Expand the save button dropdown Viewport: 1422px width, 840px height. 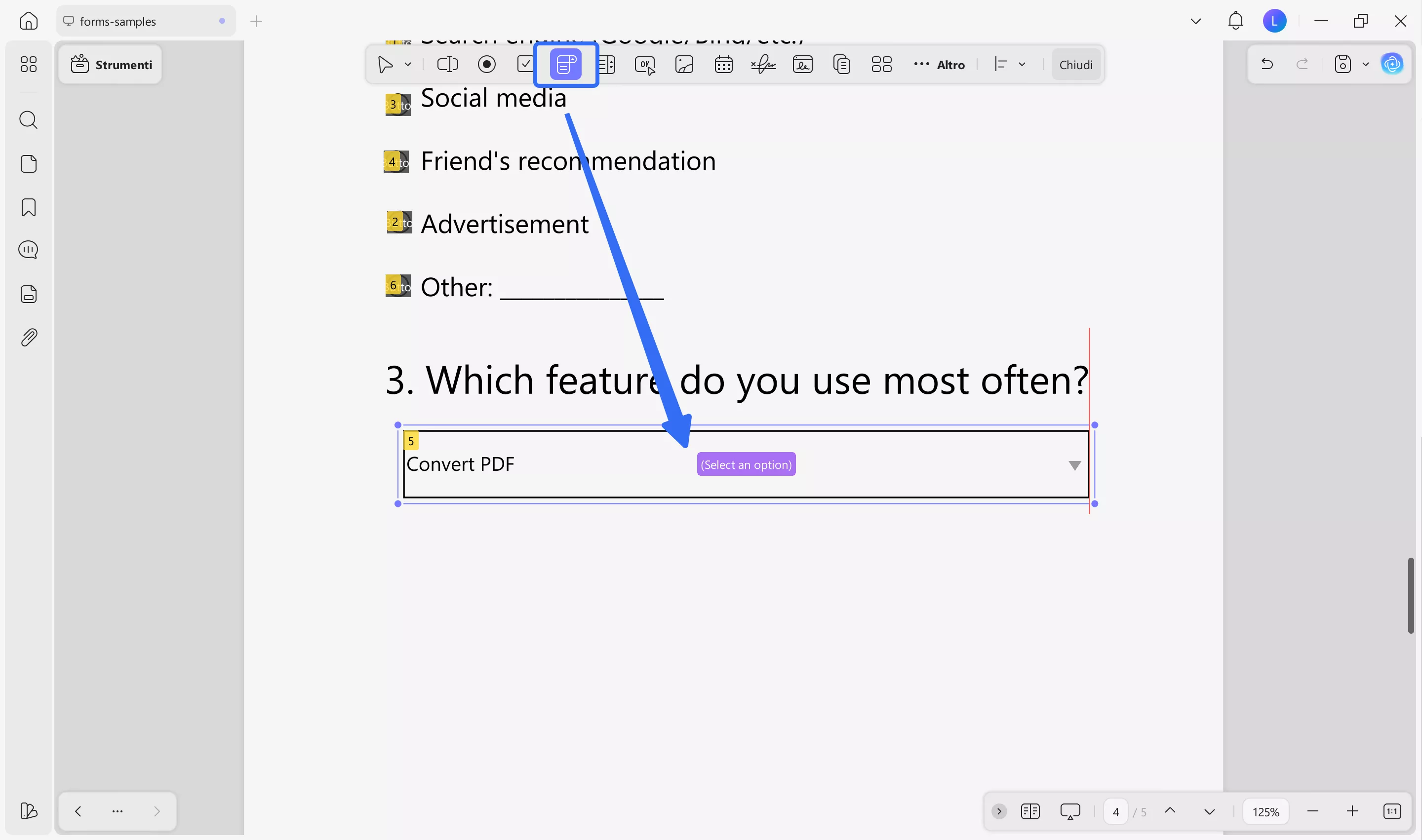click(1365, 64)
